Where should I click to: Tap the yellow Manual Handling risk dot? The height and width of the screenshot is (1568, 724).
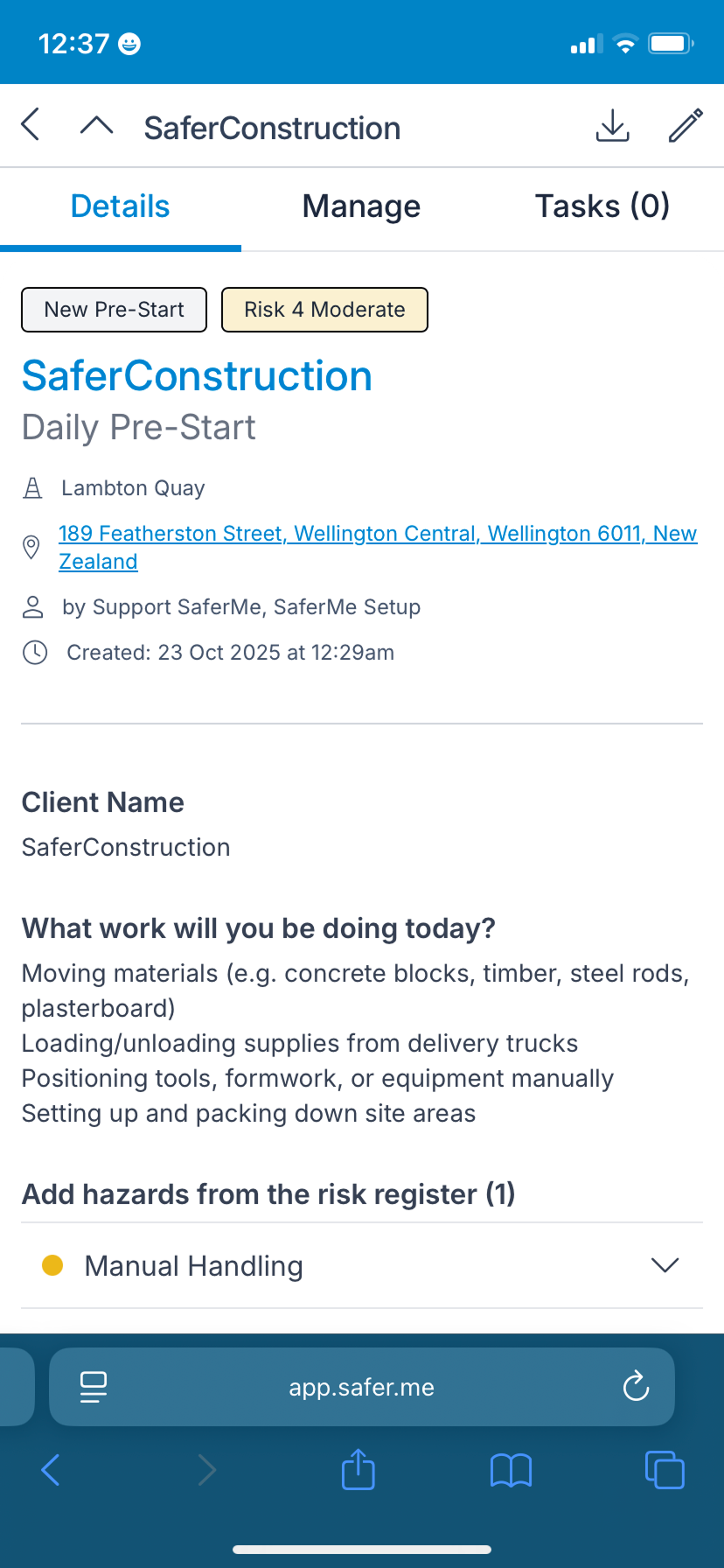[52, 1265]
